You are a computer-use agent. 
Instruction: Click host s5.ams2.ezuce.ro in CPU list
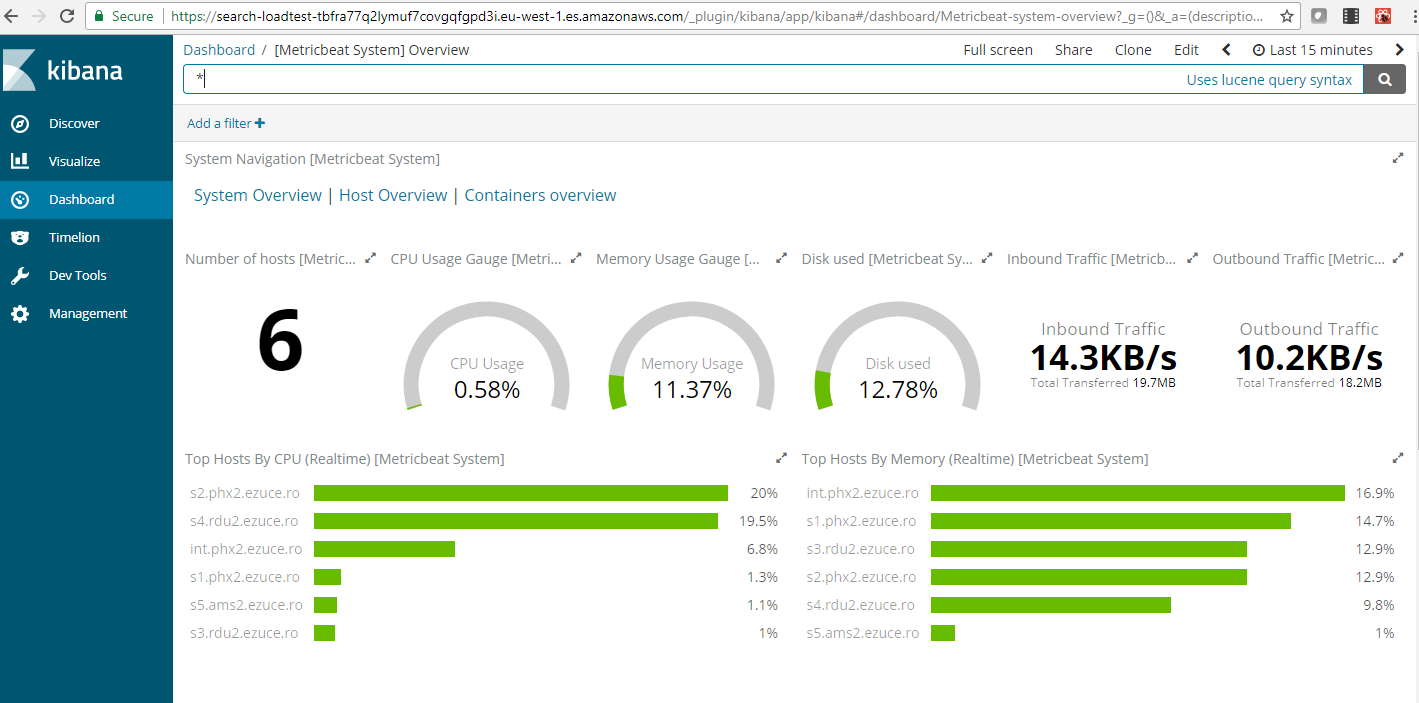246,605
